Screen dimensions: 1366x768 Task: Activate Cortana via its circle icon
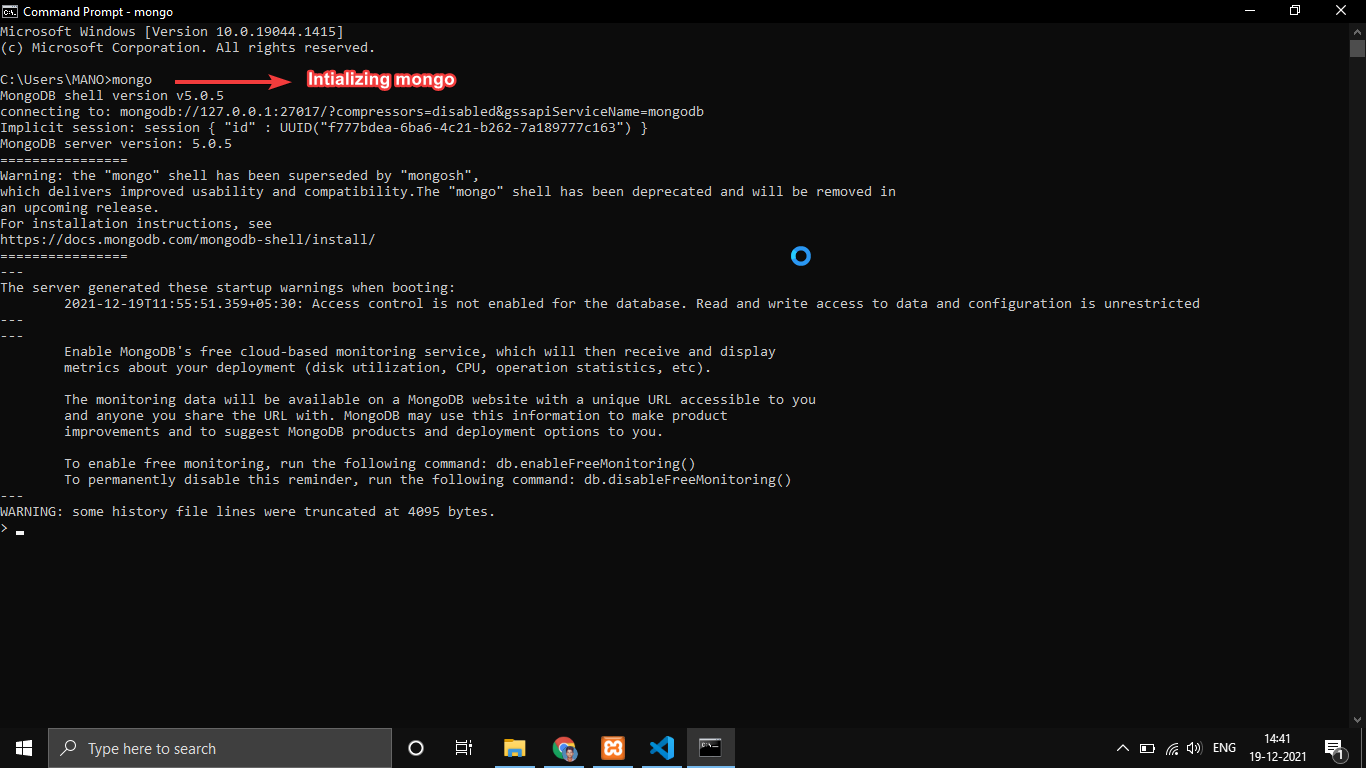pyautogui.click(x=415, y=747)
